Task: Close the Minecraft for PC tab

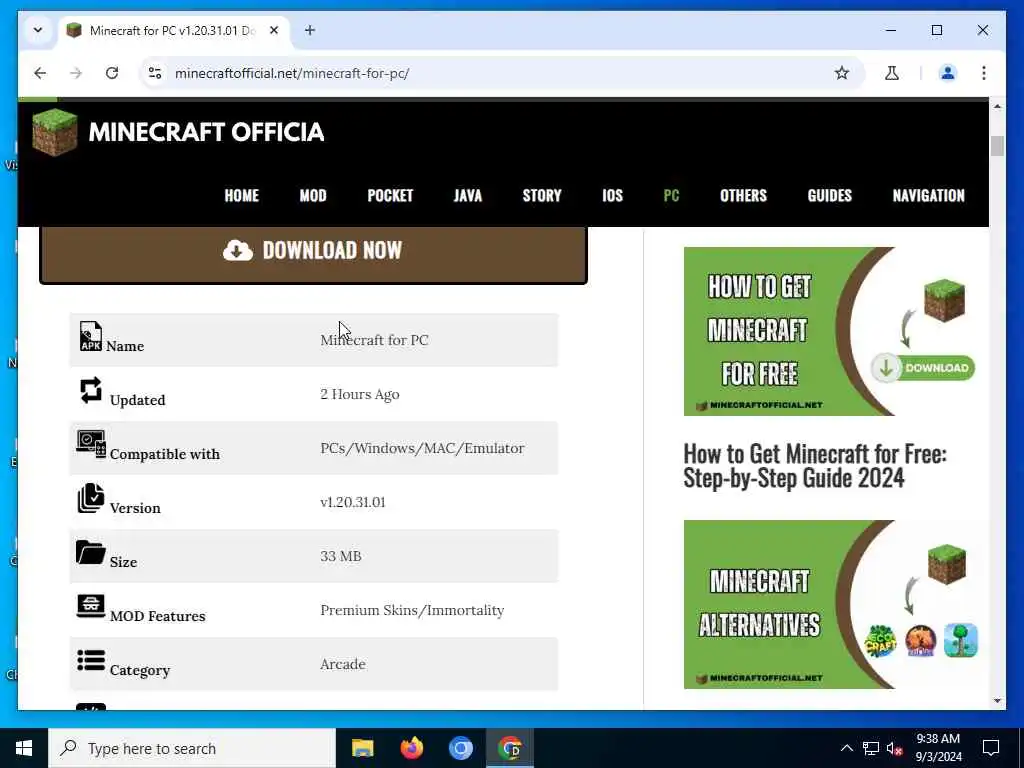Action: pyautogui.click(x=274, y=30)
